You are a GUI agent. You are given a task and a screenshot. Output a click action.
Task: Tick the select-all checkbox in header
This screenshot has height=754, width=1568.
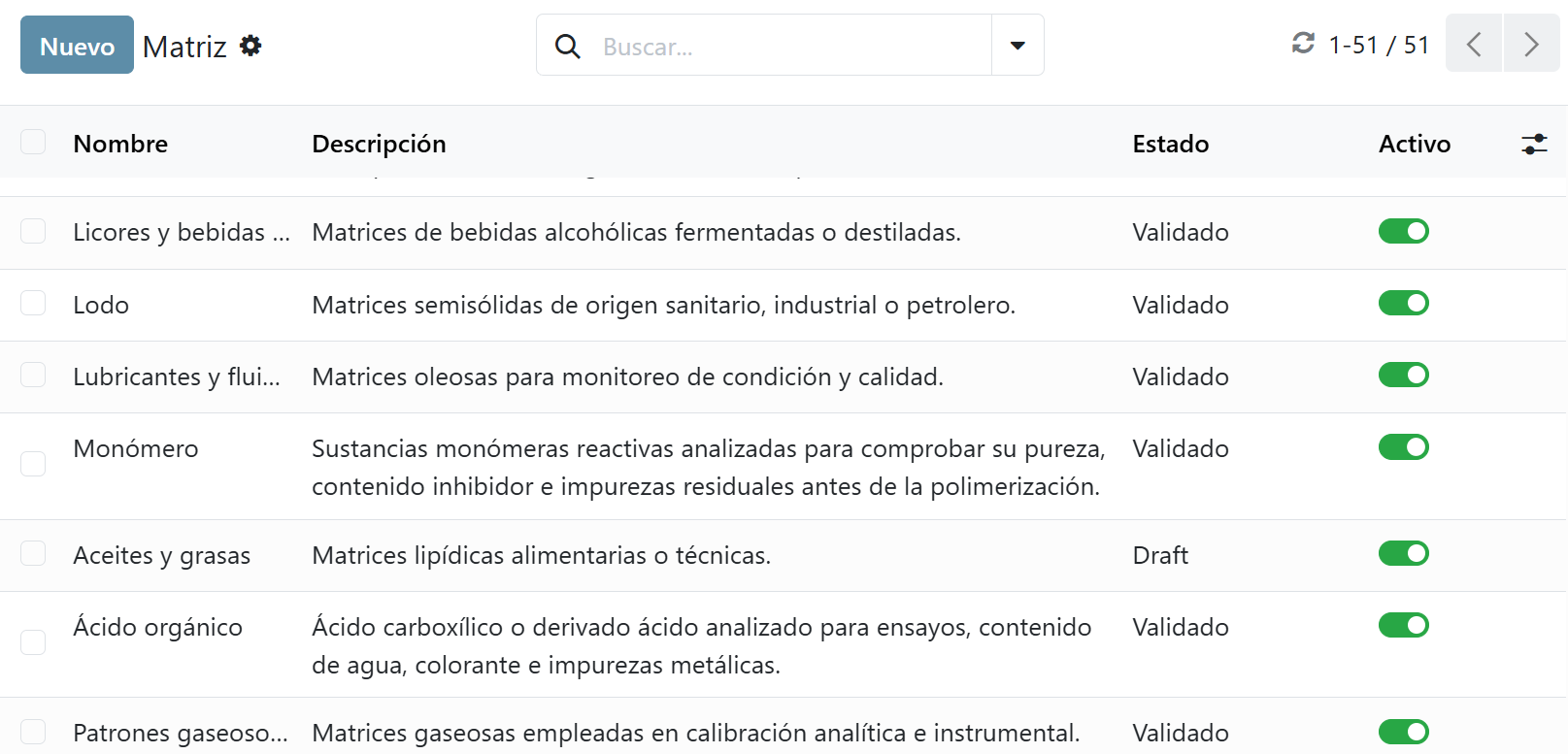[x=34, y=143]
